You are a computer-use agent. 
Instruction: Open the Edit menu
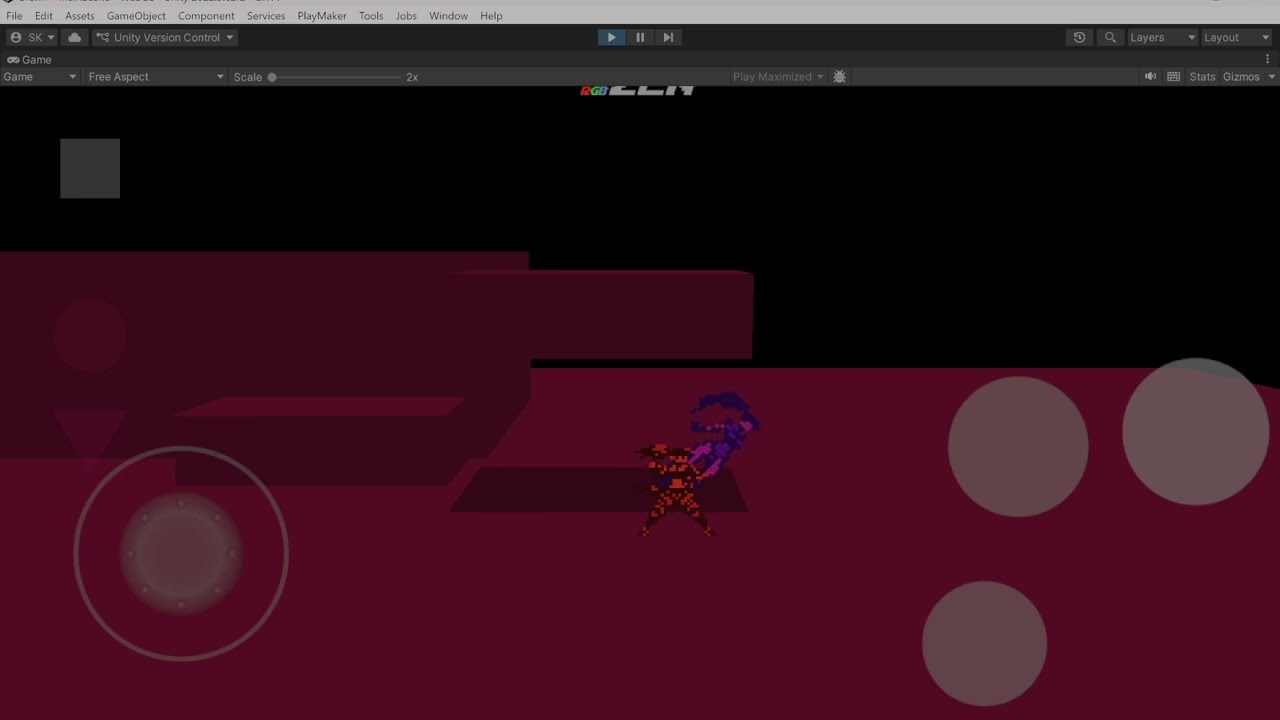point(44,16)
